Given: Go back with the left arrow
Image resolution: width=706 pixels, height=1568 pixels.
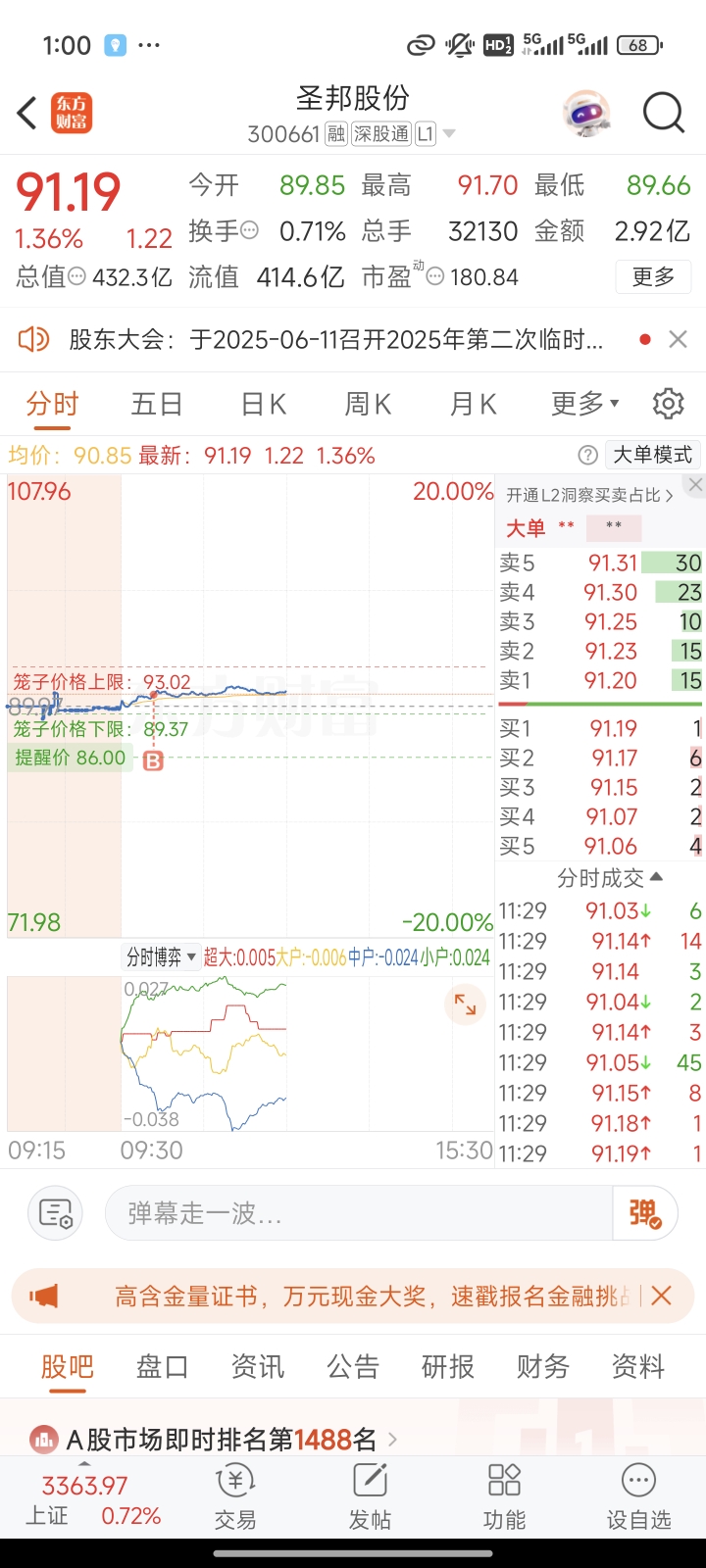Looking at the screenshot, I should [x=27, y=113].
